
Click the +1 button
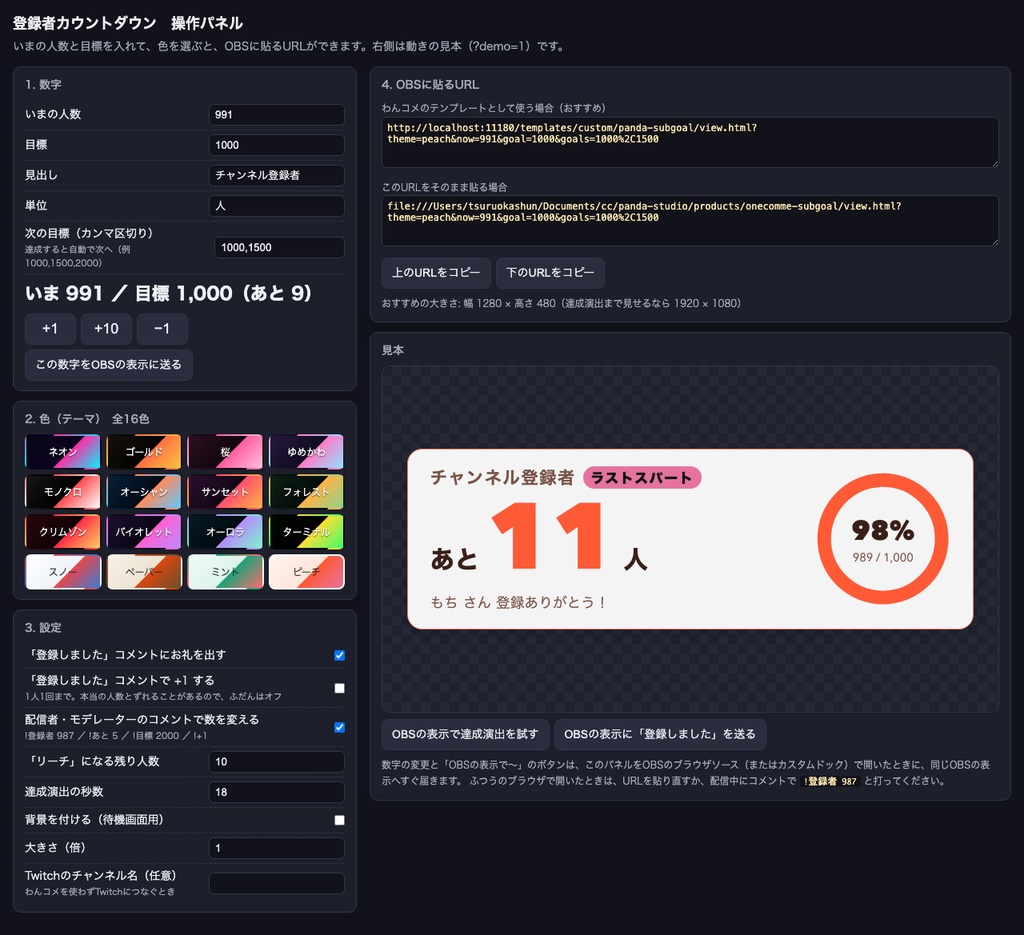pos(50,328)
